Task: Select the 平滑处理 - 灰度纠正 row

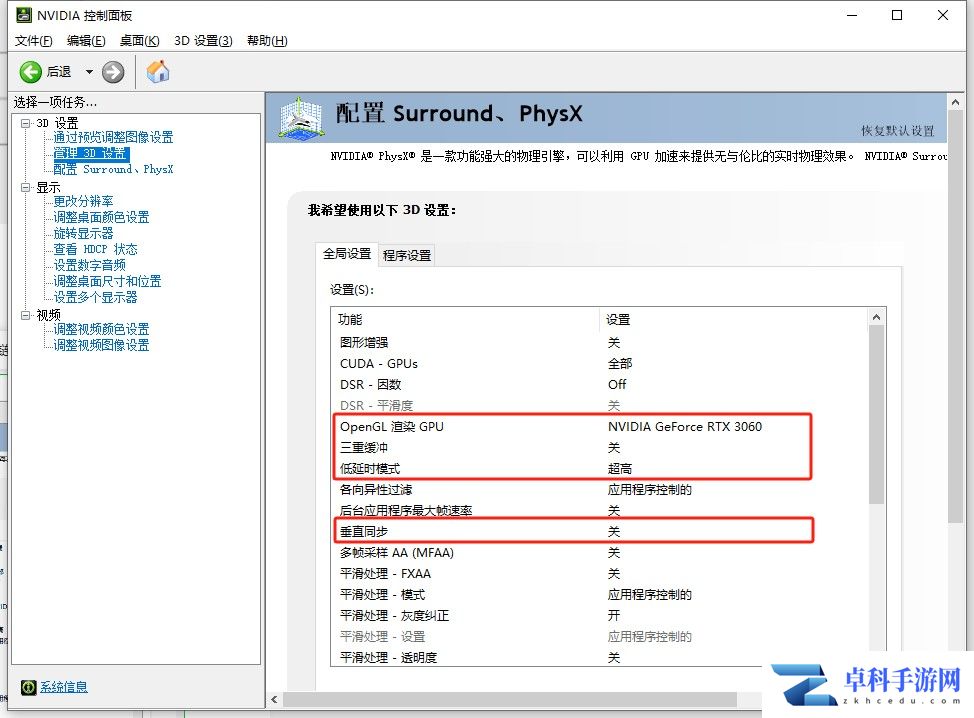Action: click(x=599, y=616)
